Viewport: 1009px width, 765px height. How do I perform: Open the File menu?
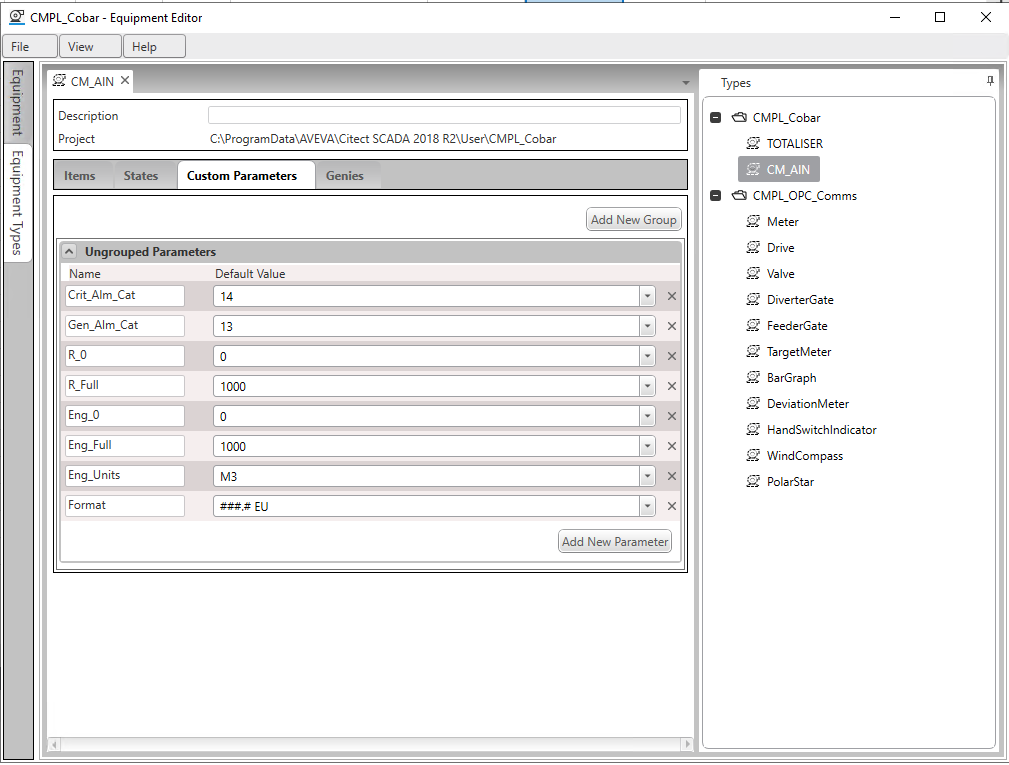point(30,46)
